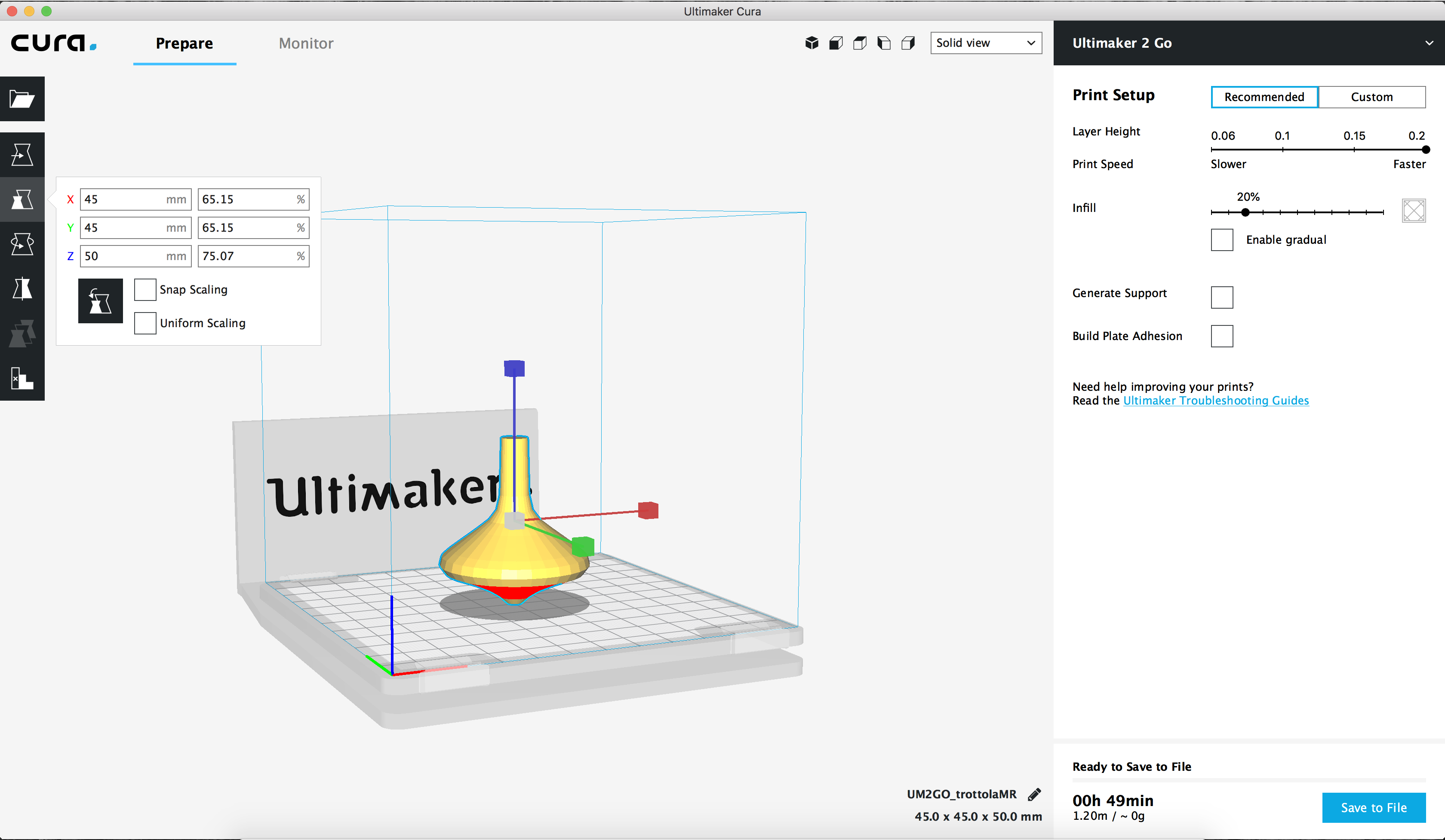Switch to Custom print setup
This screenshot has height=840, width=1445.
pos(1371,96)
